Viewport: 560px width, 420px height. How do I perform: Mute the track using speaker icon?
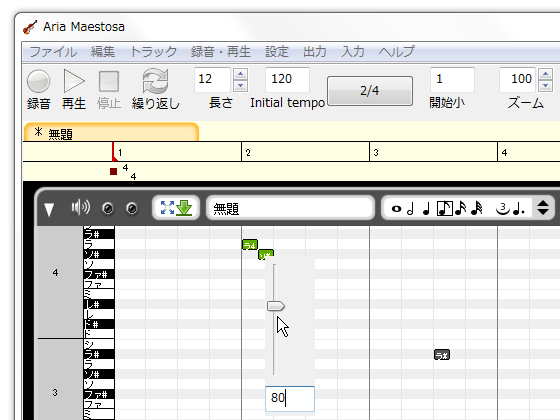pos(80,208)
